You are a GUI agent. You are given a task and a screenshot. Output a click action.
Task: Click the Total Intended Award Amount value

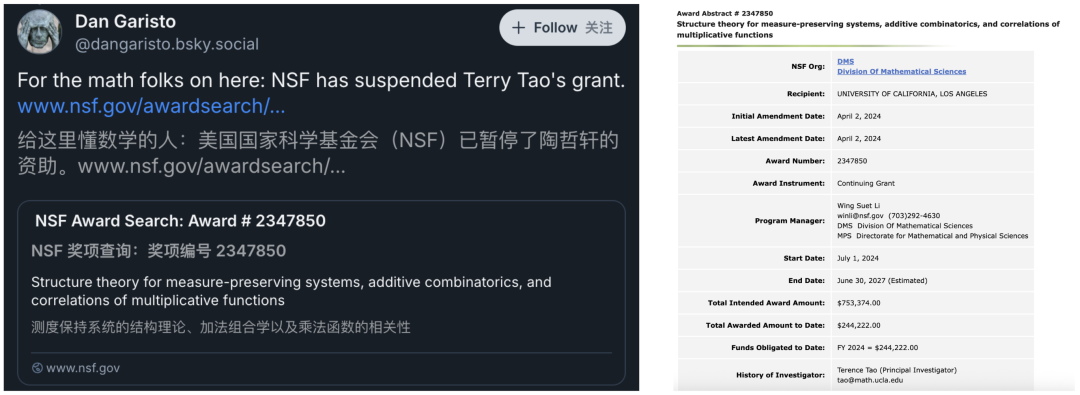point(858,303)
